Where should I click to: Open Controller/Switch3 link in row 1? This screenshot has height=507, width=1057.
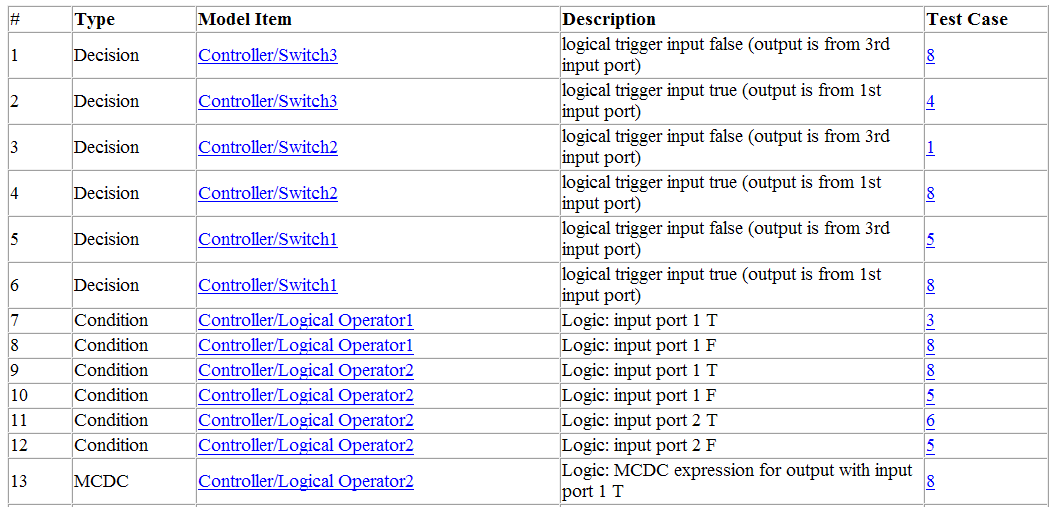click(267, 55)
